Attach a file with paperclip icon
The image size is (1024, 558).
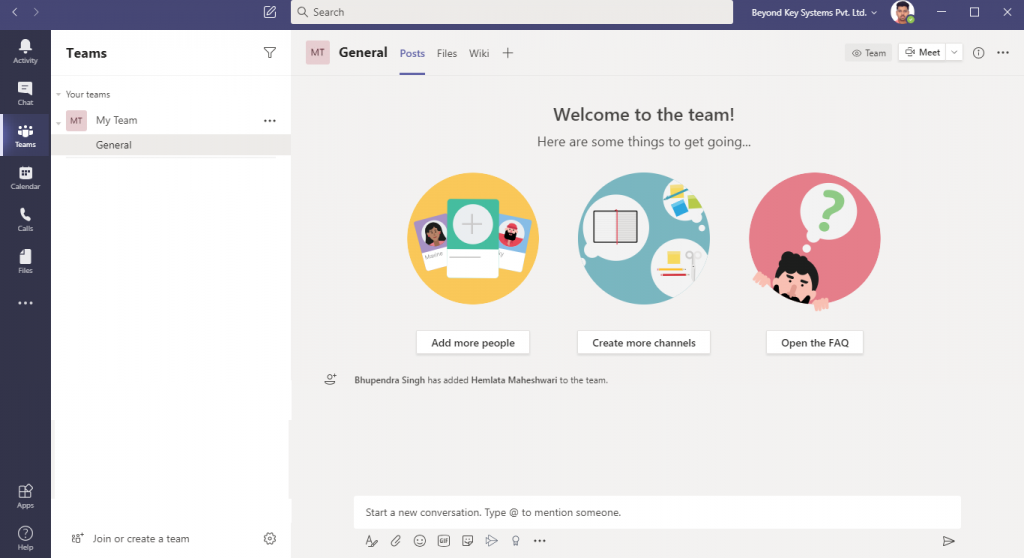tap(396, 541)
